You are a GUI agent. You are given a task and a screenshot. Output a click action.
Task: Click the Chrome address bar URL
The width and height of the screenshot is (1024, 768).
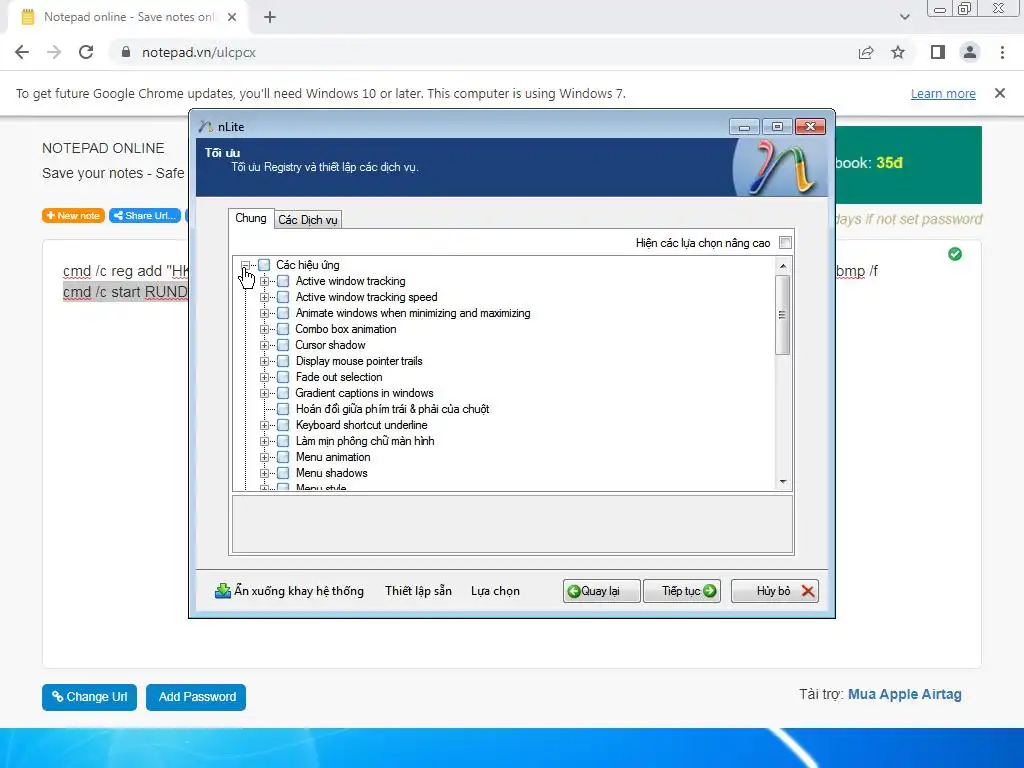[199, 52]
